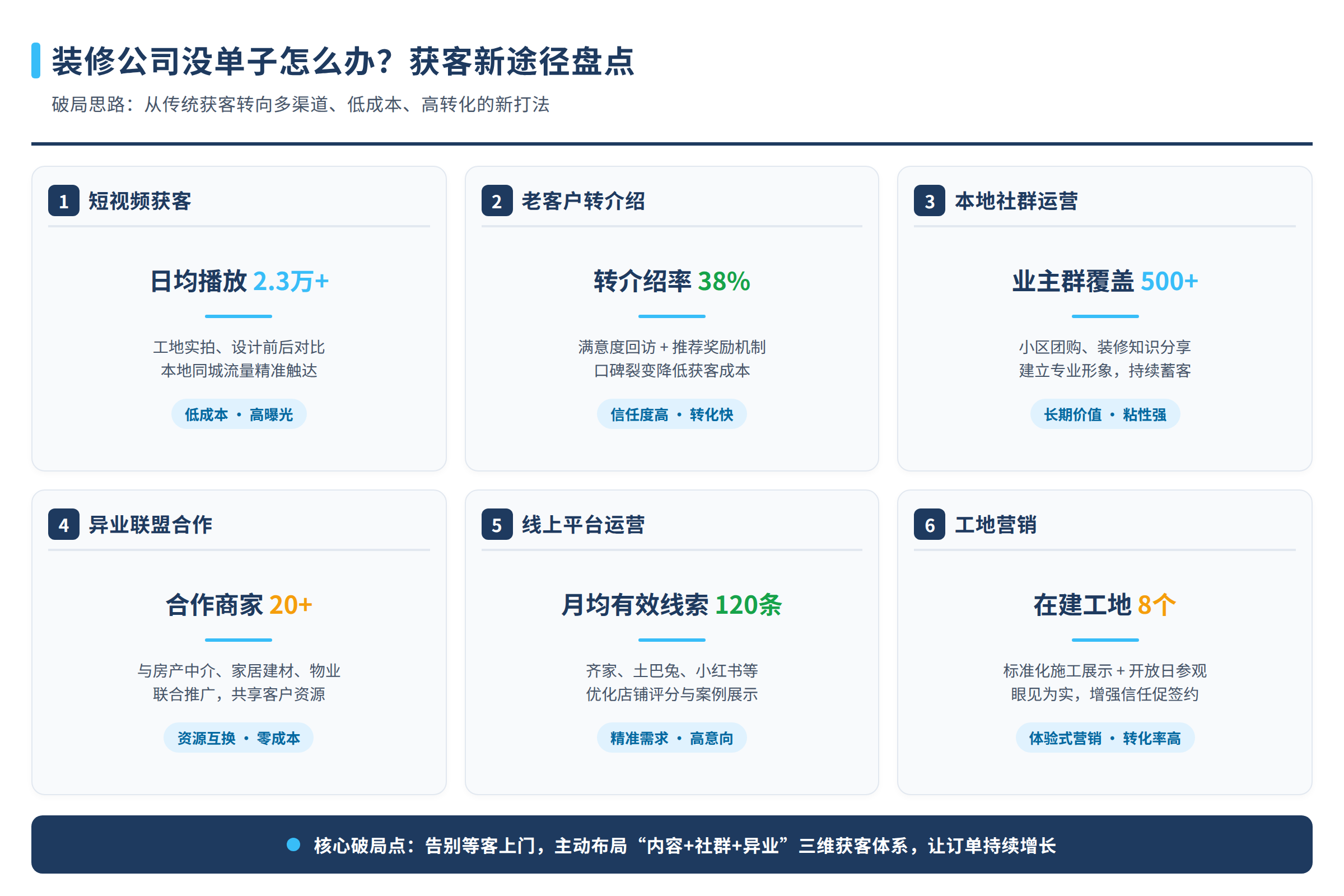Click the metric 在建工地 8个
Viewport: 1344px width, 896px height.
pos(1104,605)
